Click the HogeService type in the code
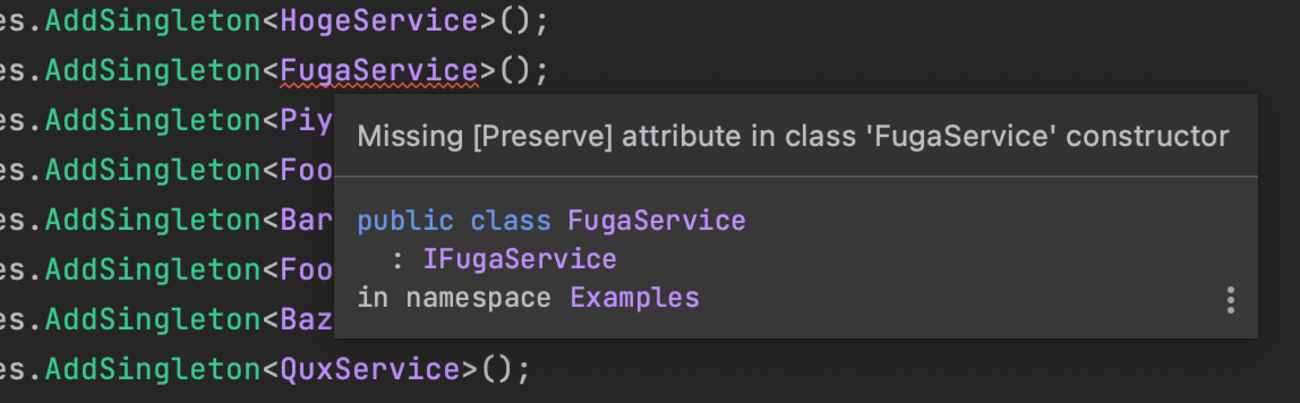This screenshot has width=1300, height=403. point(379,21)
